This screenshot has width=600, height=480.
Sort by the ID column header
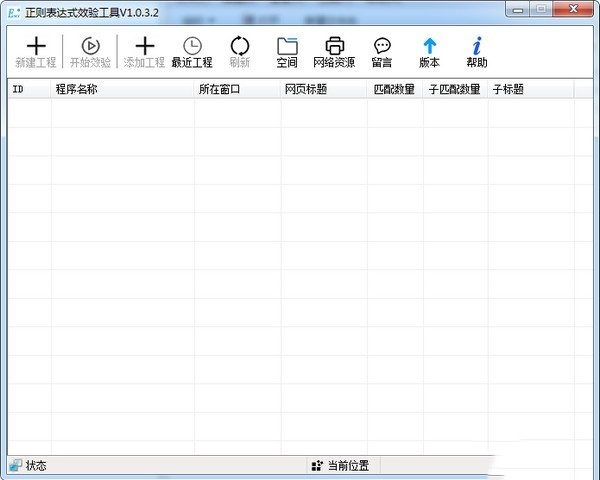tap(29, 89)
